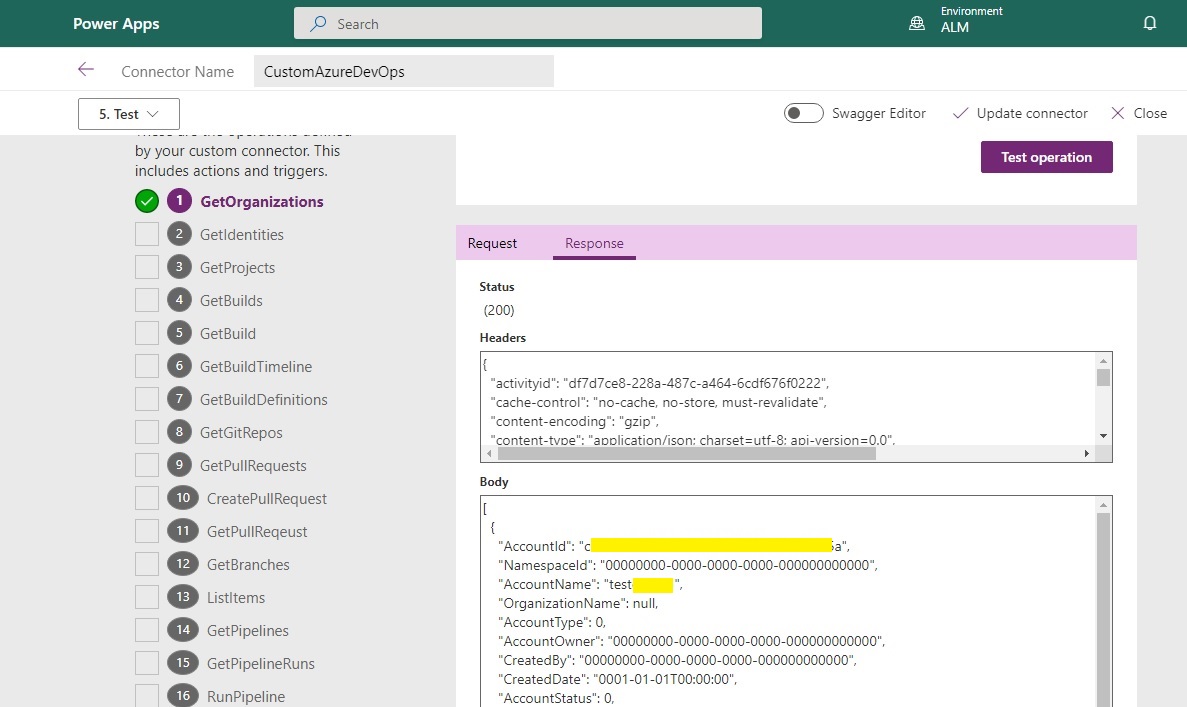
Task: Click the ALM environment globe icon
Action: click(917, 22)
